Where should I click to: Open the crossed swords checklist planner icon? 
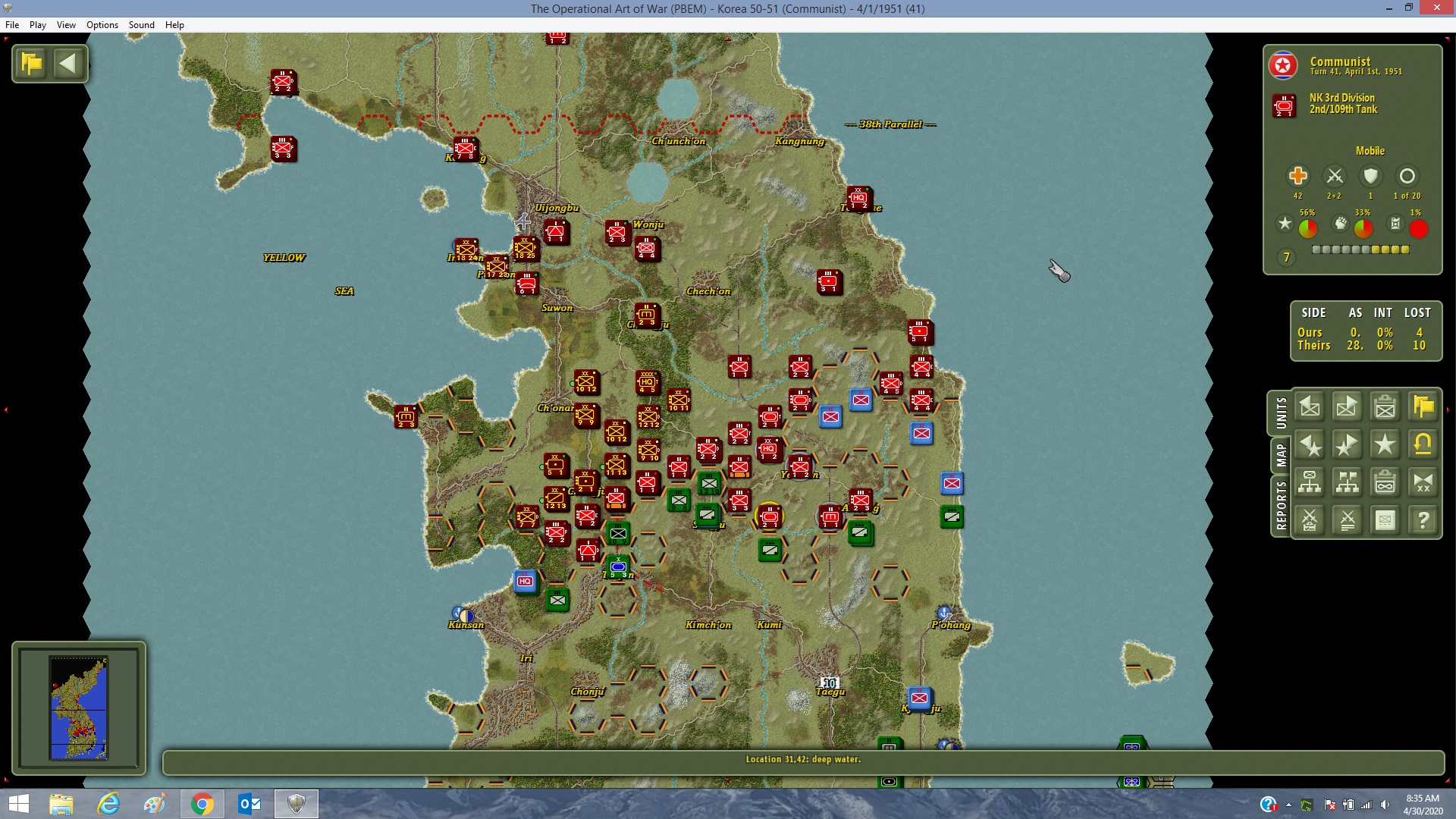point(1310,520)
